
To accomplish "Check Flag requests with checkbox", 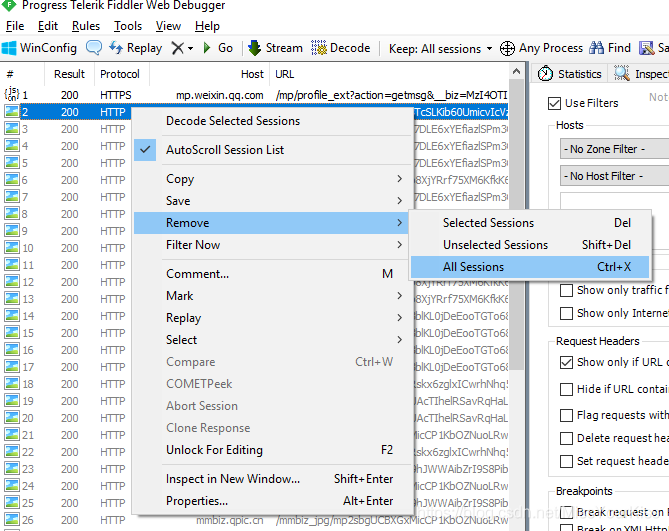I will pos(566,415).
